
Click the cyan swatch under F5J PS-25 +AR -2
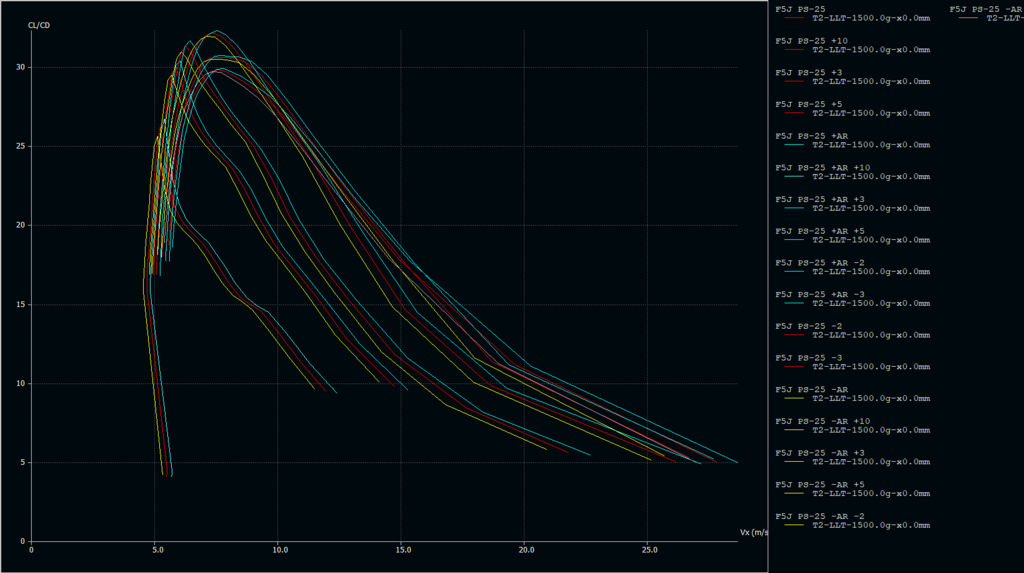pos(794,272)
